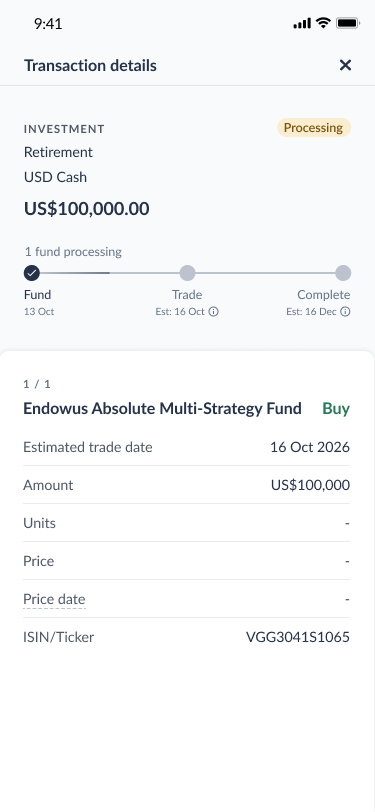
Task: Open the Price date tooltip label
Action: [x=54, y=599]
